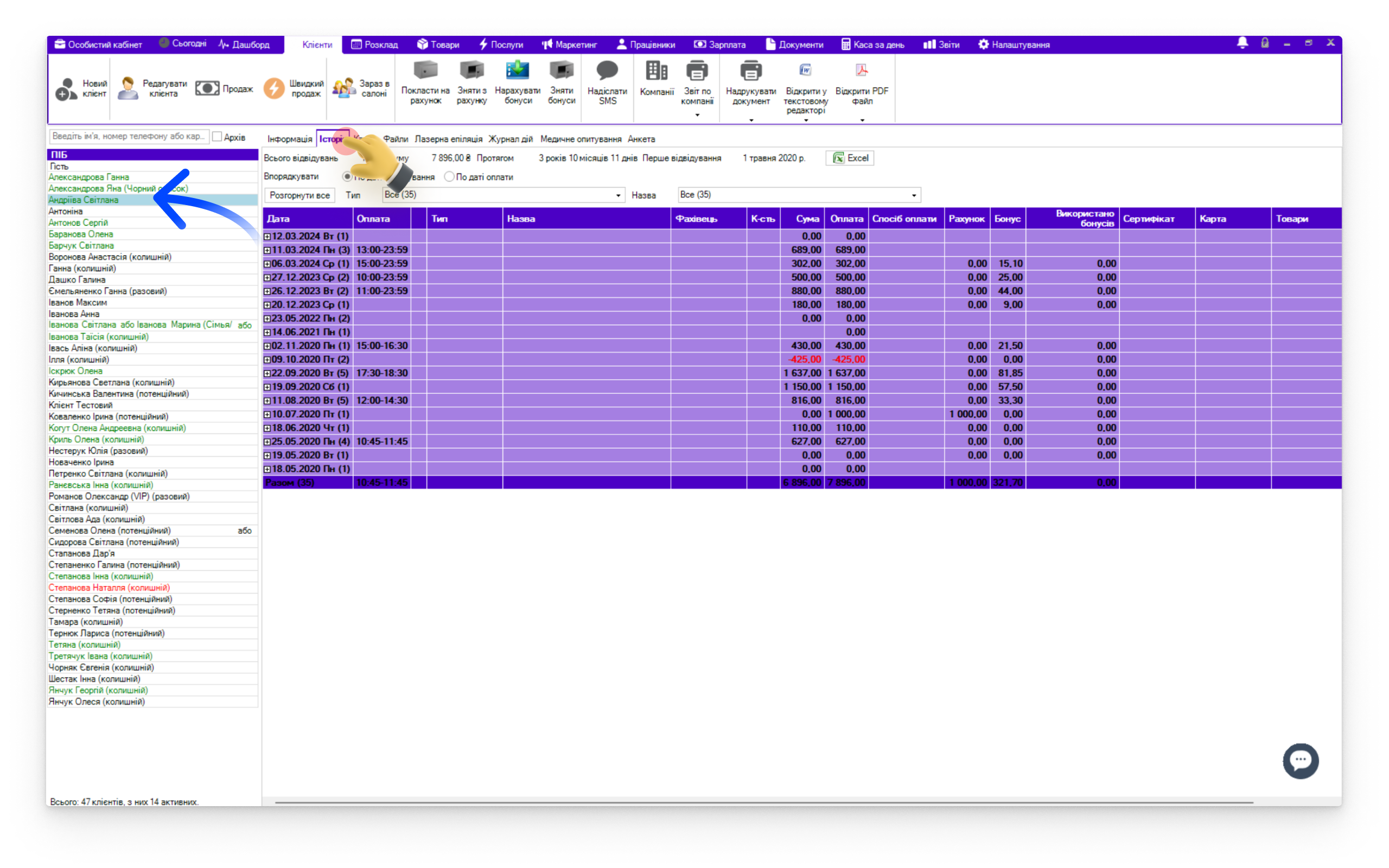This screenshot has height=868, width=1389.
Task: Select sort По даті оплати
Action: [449, 177]
